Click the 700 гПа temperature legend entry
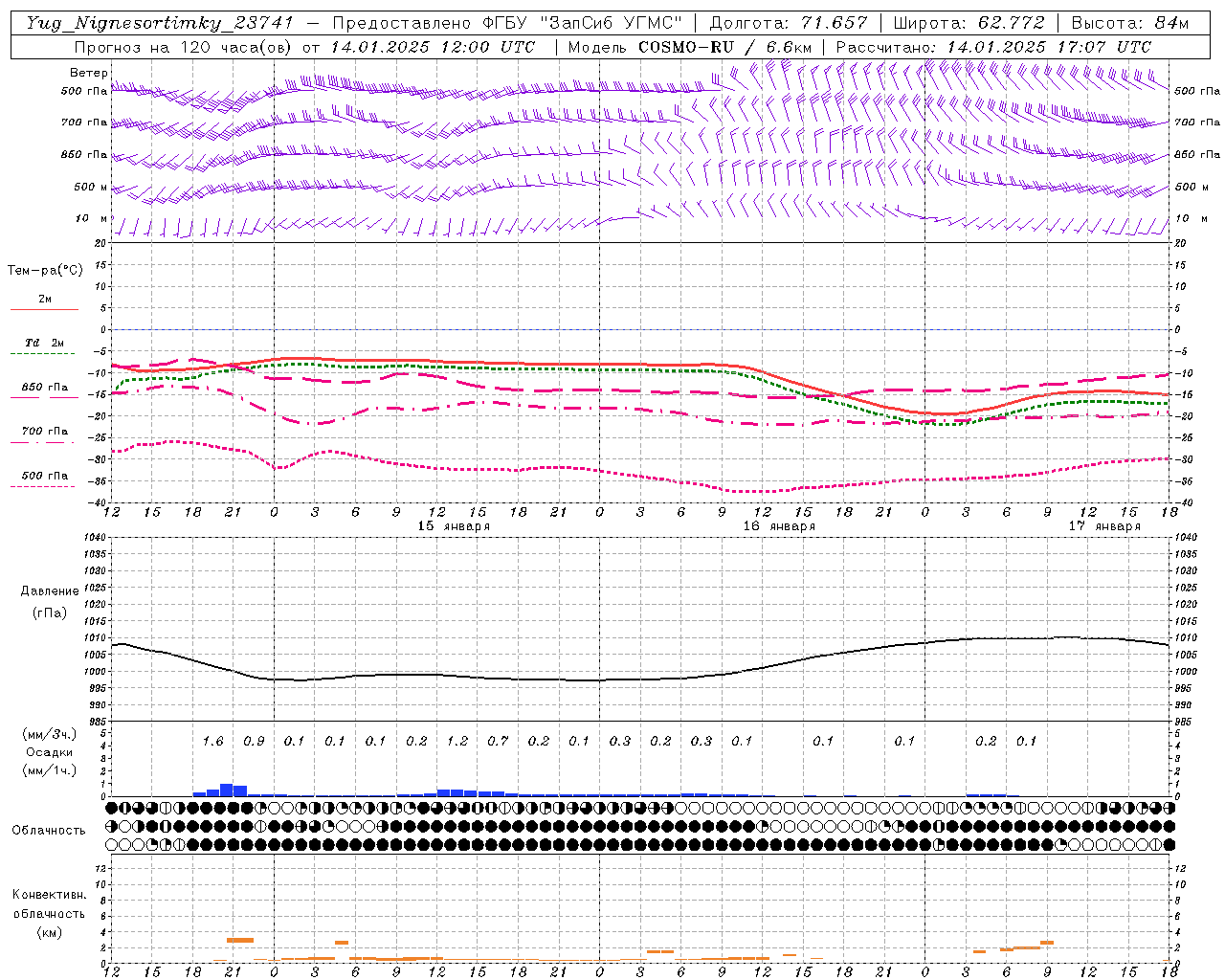Screen dimensions: 1225x980 pos(45,432)
